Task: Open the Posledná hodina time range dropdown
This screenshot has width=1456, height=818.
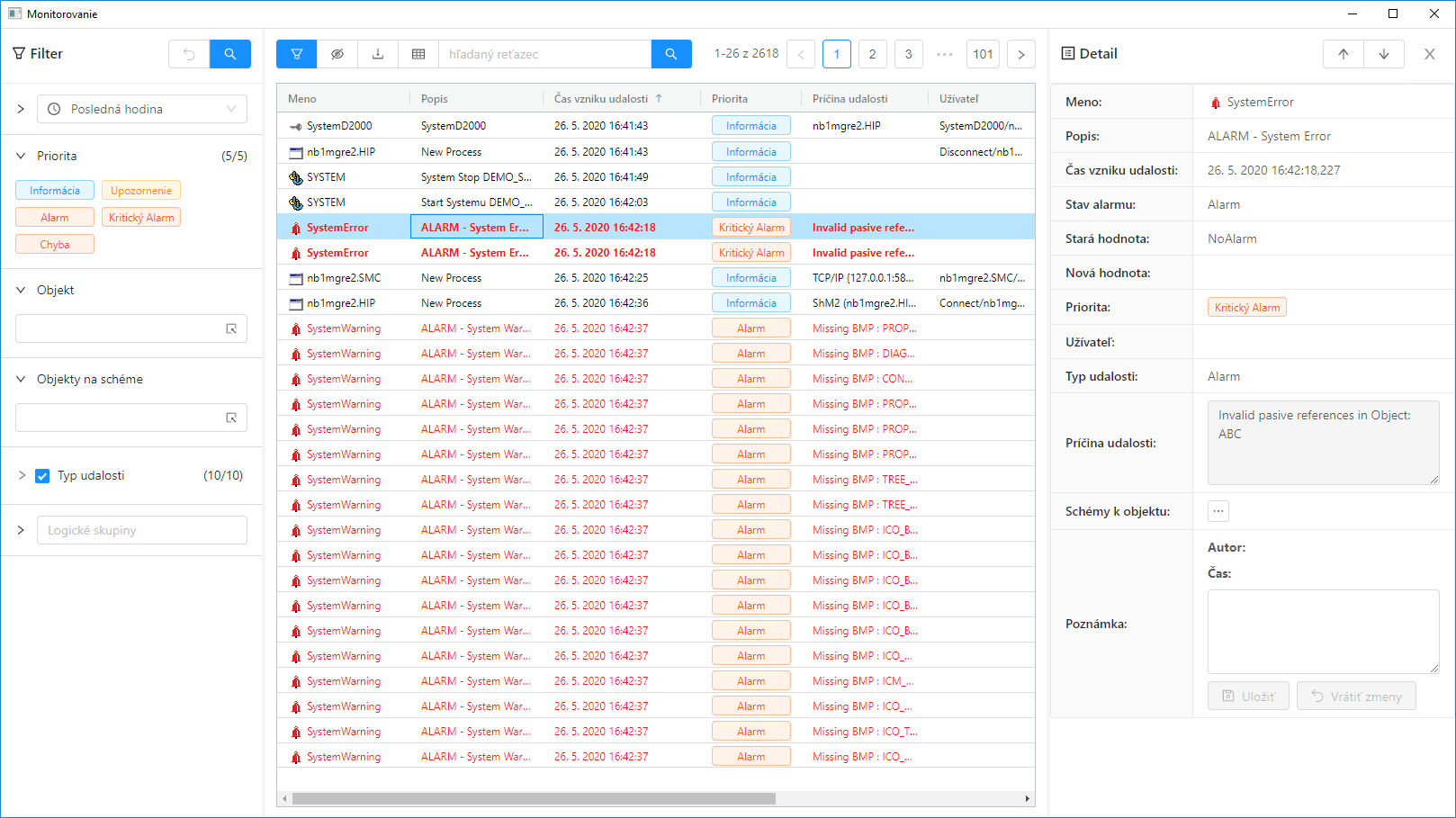Action: click(142, 109)
